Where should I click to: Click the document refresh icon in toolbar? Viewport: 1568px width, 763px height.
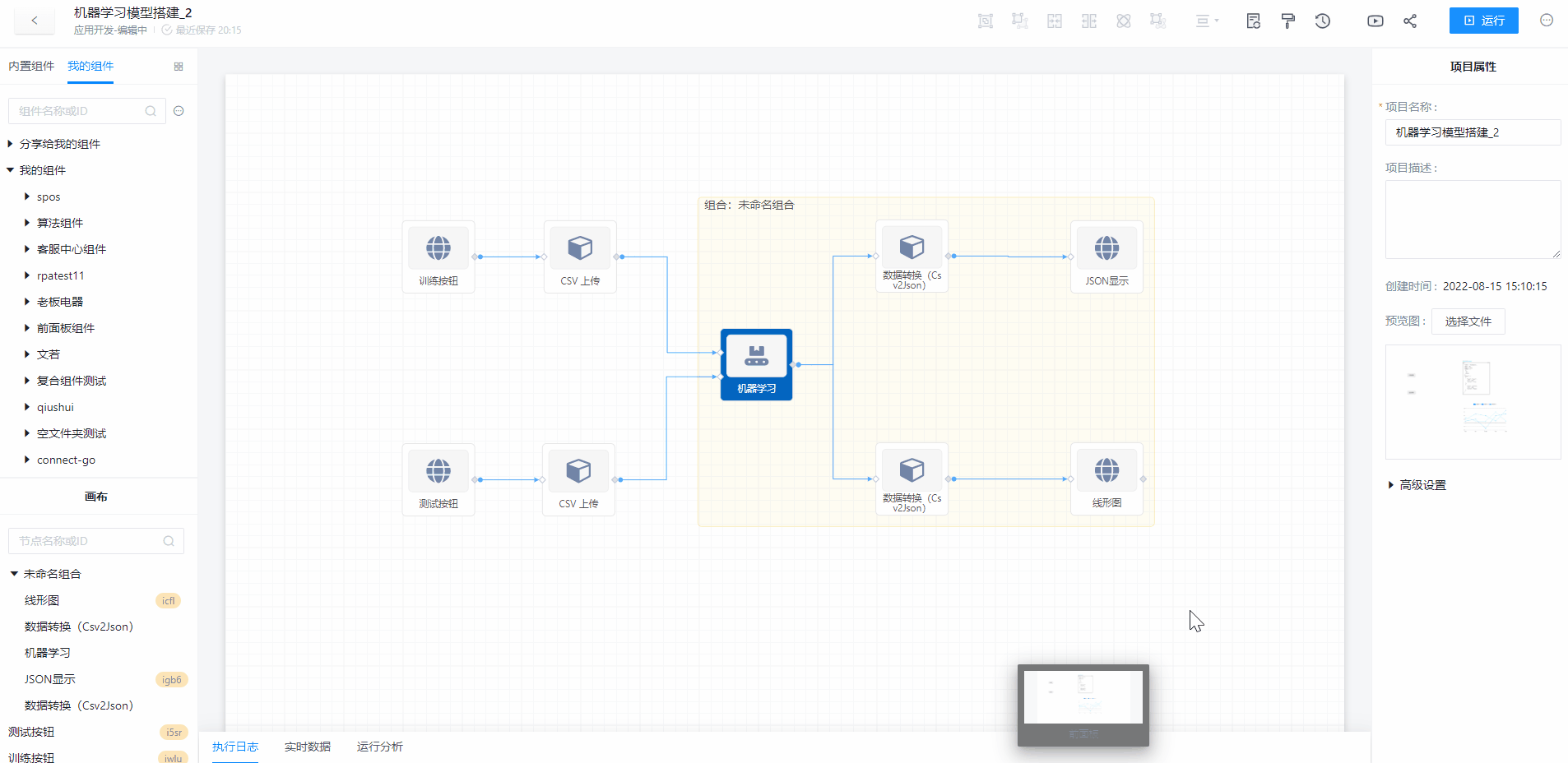1253,21
